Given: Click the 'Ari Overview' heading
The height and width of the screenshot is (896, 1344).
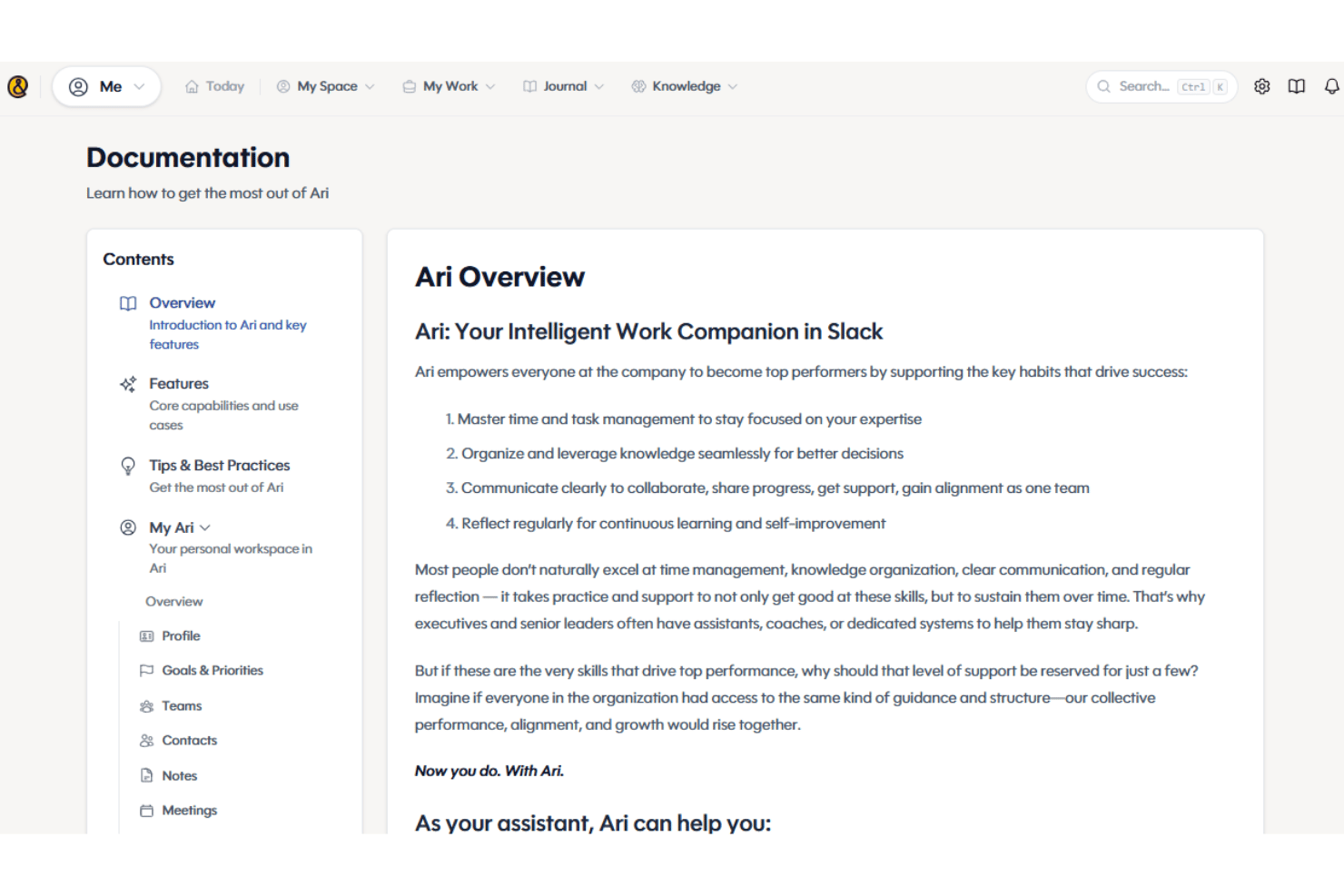Looking at the screenshot, I should point(499,277).
